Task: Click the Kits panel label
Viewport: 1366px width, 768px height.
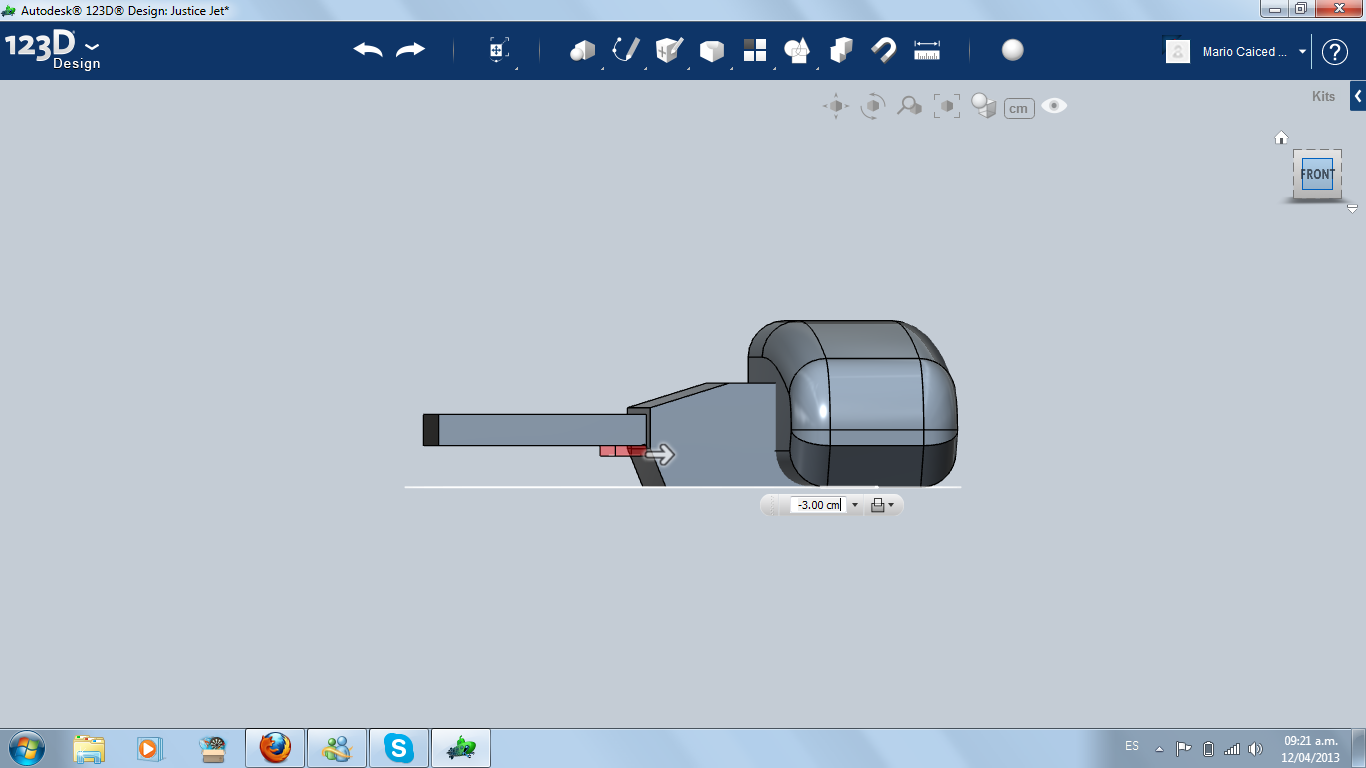Action: [1323, 97]
